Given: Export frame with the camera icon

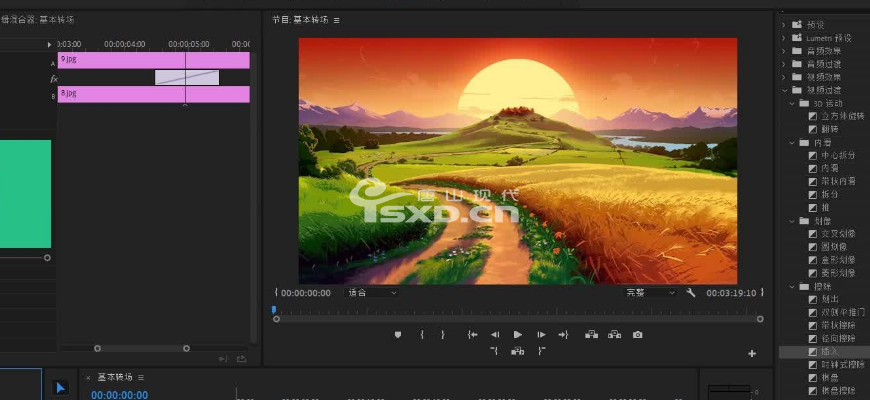Looking at the screenshot, I should (x=638, y=335).
